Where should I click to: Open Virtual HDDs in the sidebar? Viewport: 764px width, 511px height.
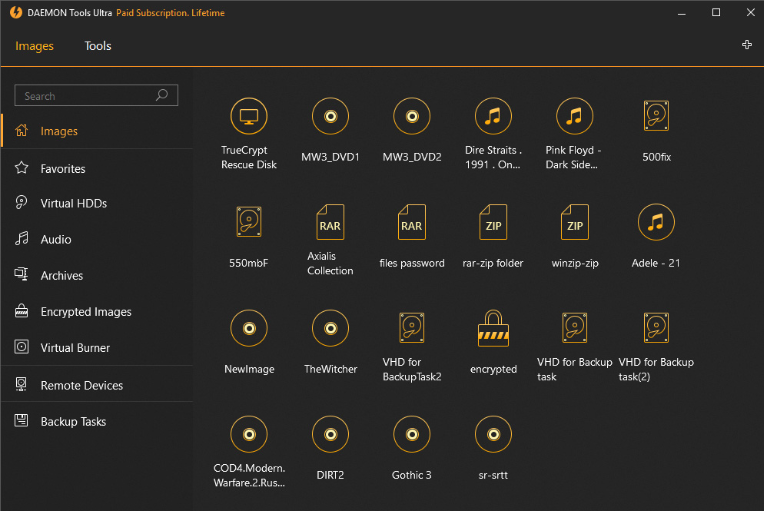coord(97,204)
